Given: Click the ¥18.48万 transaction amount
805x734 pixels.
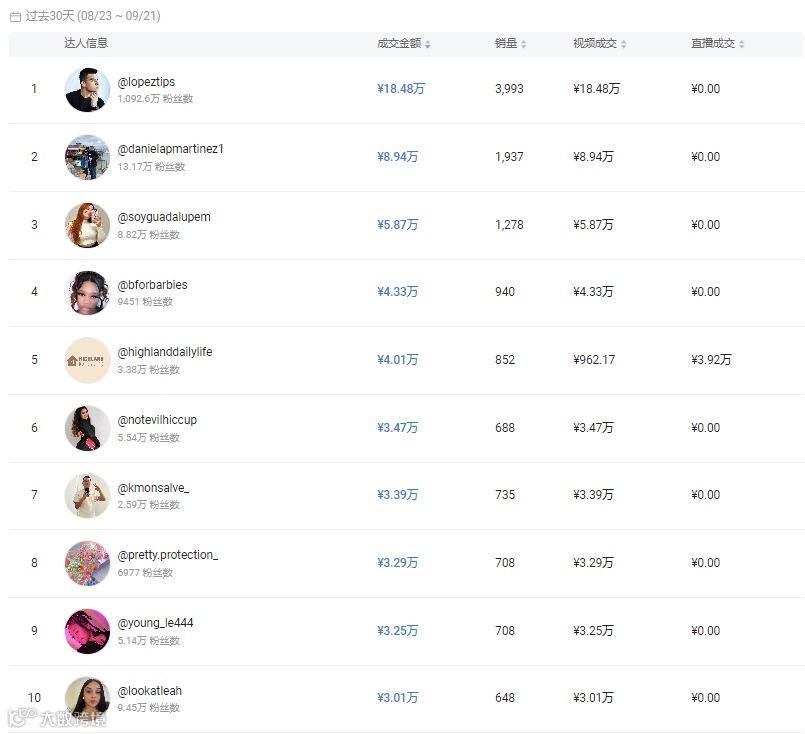Looking at the screenshot, I should [x=401, y=89].
